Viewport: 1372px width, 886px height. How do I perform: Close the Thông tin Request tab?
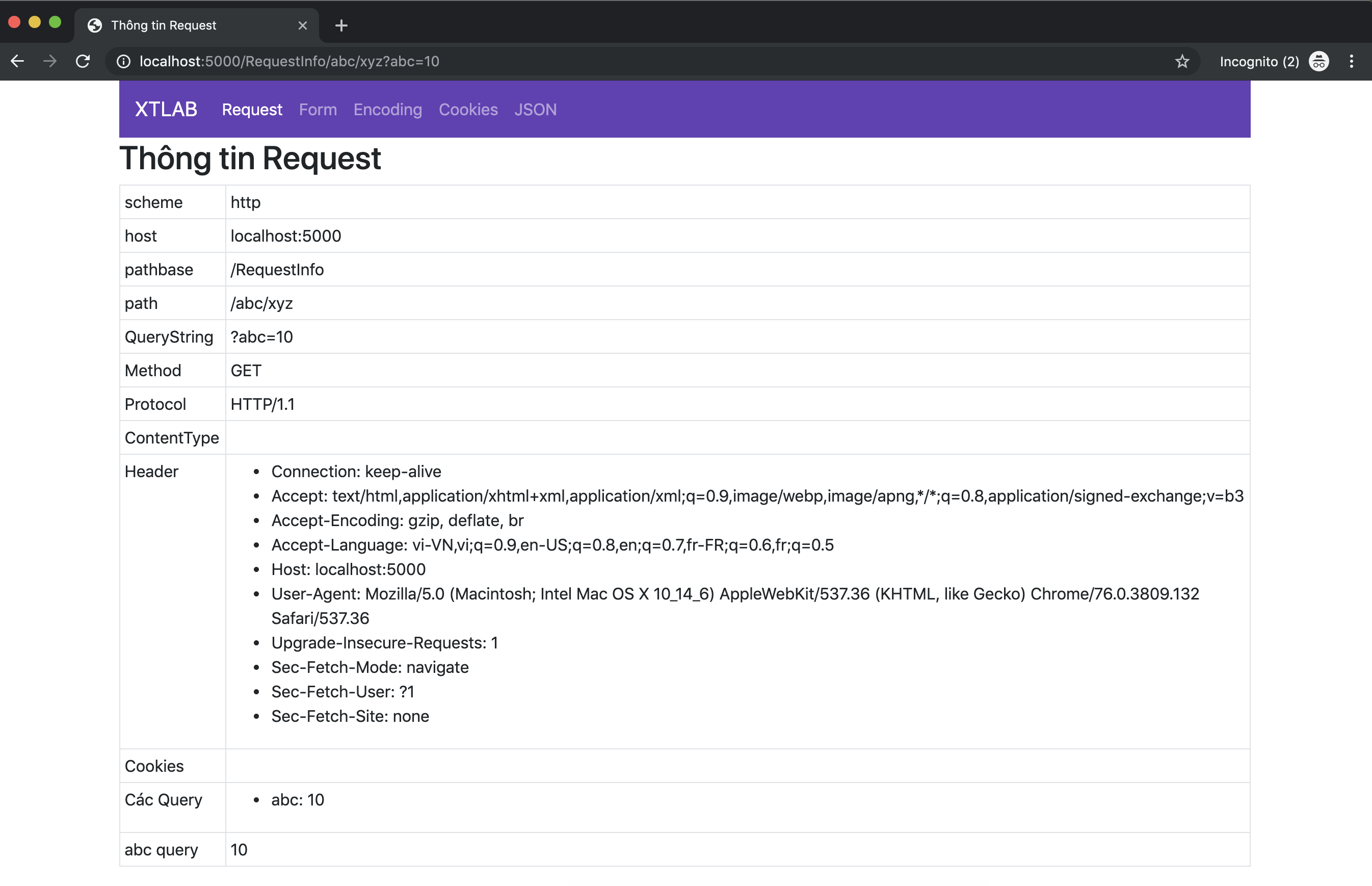click(x=302, y=25)
